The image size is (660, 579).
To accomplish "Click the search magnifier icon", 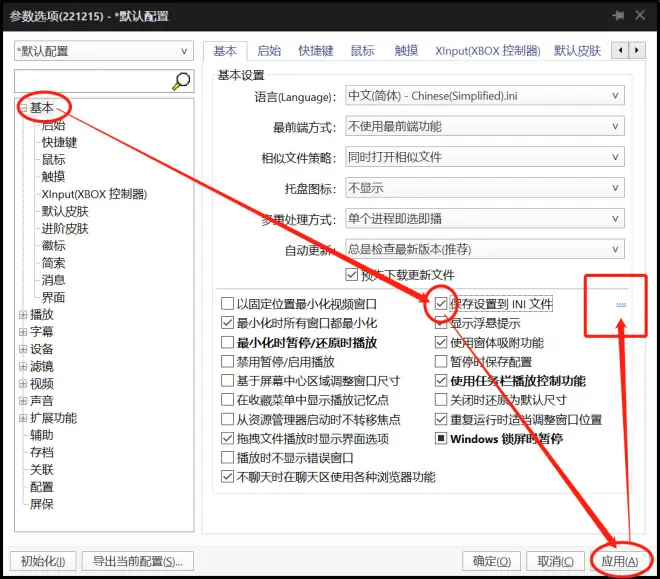I will point(181,81).
